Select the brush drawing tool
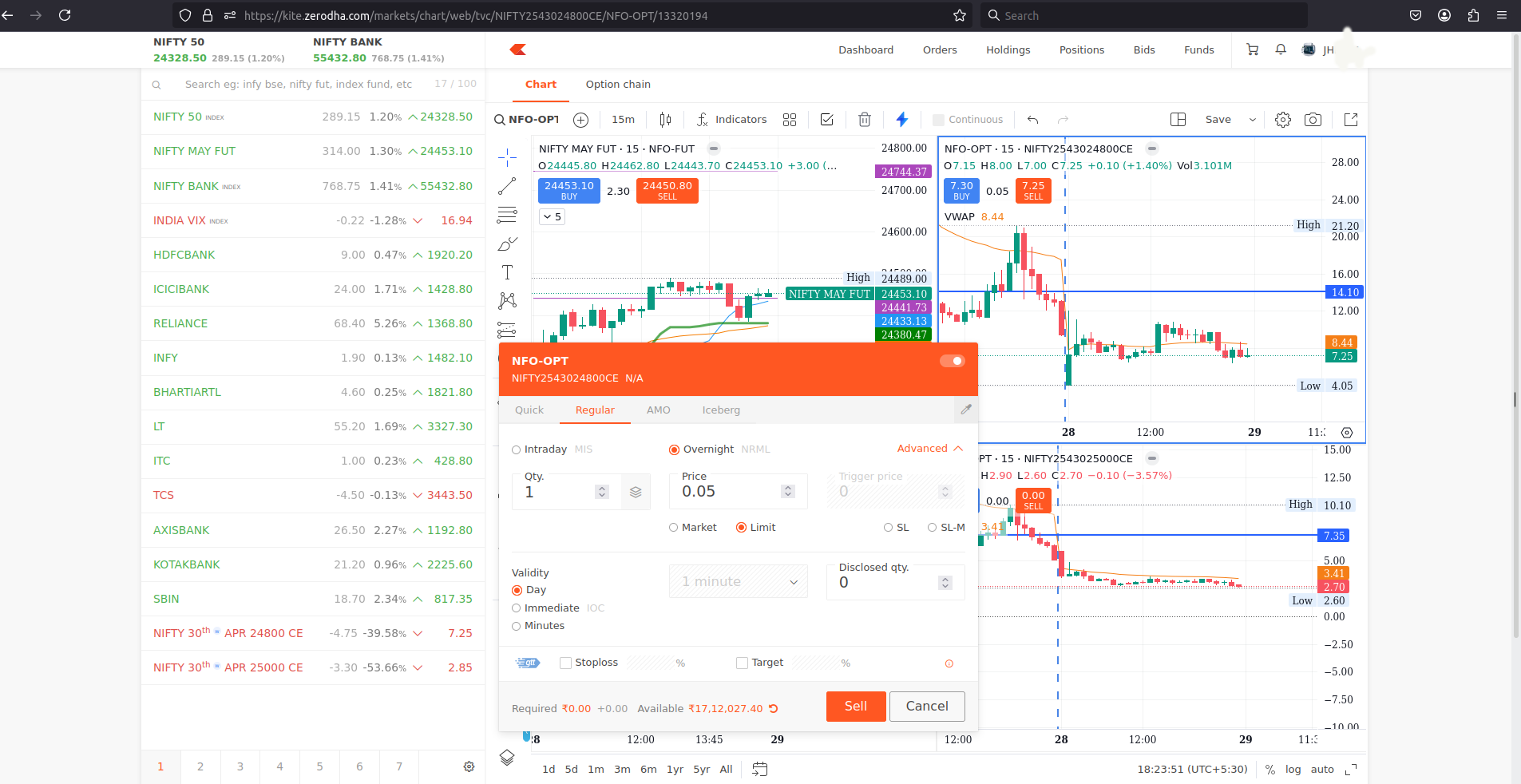The width and height of the screenshot is (1521, 784). coord(507,244)
